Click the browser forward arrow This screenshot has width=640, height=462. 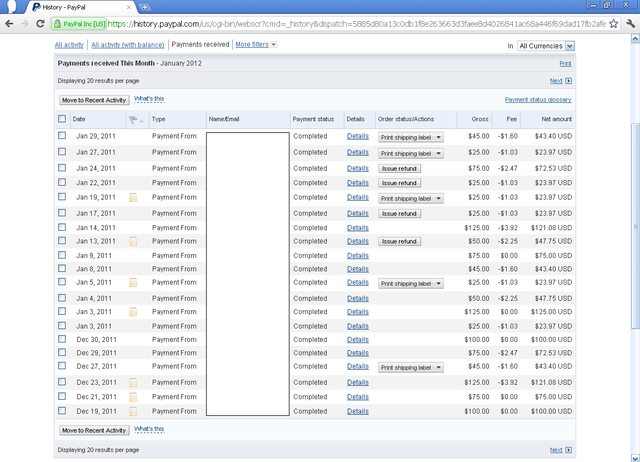[x=24, y=24]
